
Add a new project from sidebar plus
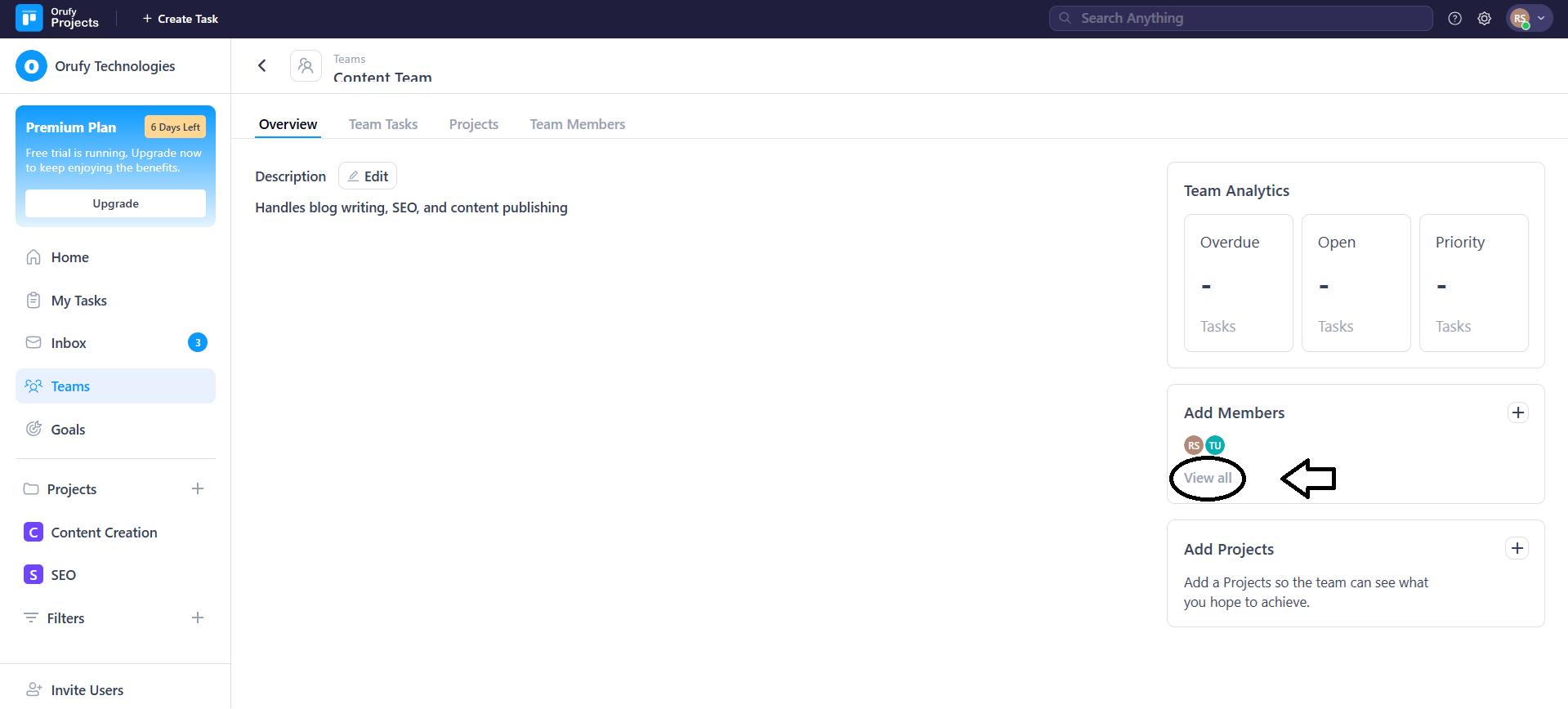click(x=198, y=488)
